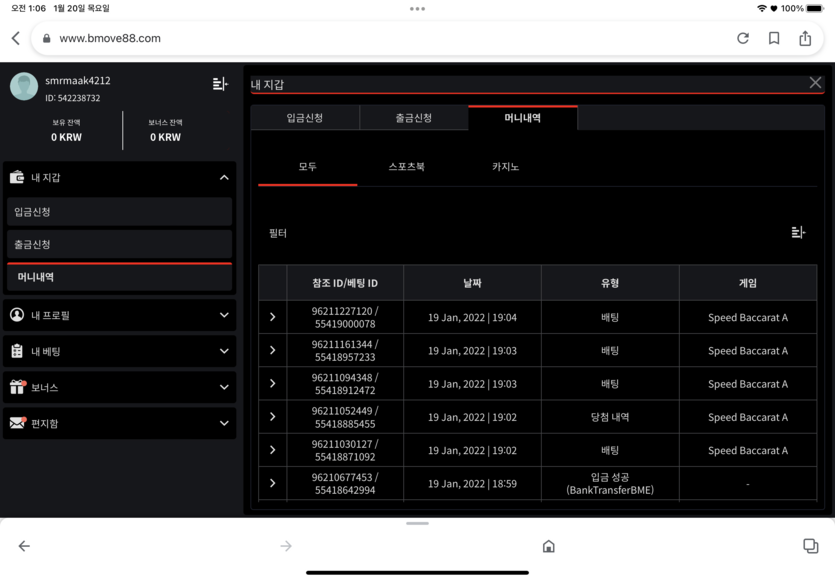This screenshot has width=835, height=580.
Task: Expand the 내 프로필 section
Action: (x=119, y=315)
